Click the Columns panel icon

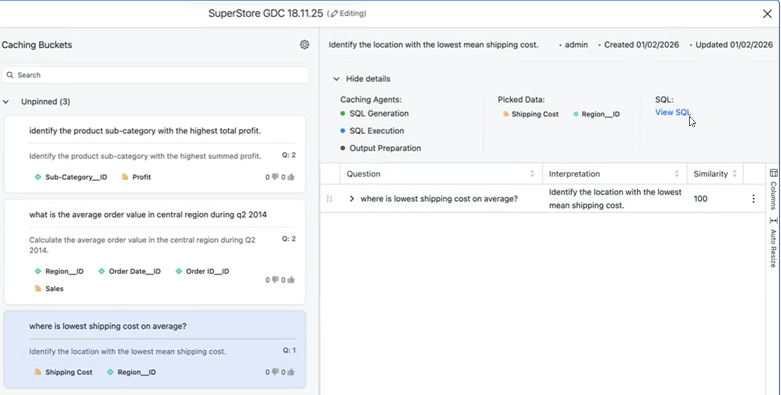(x=773, y=173)
